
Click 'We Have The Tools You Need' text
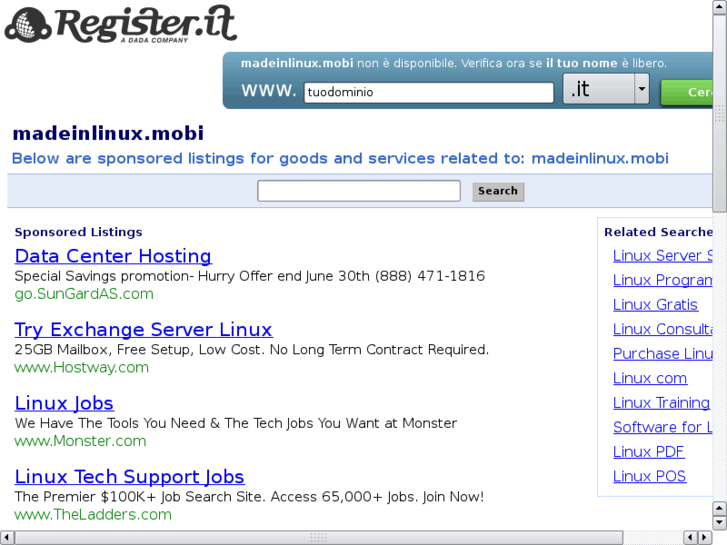point(236,423)
